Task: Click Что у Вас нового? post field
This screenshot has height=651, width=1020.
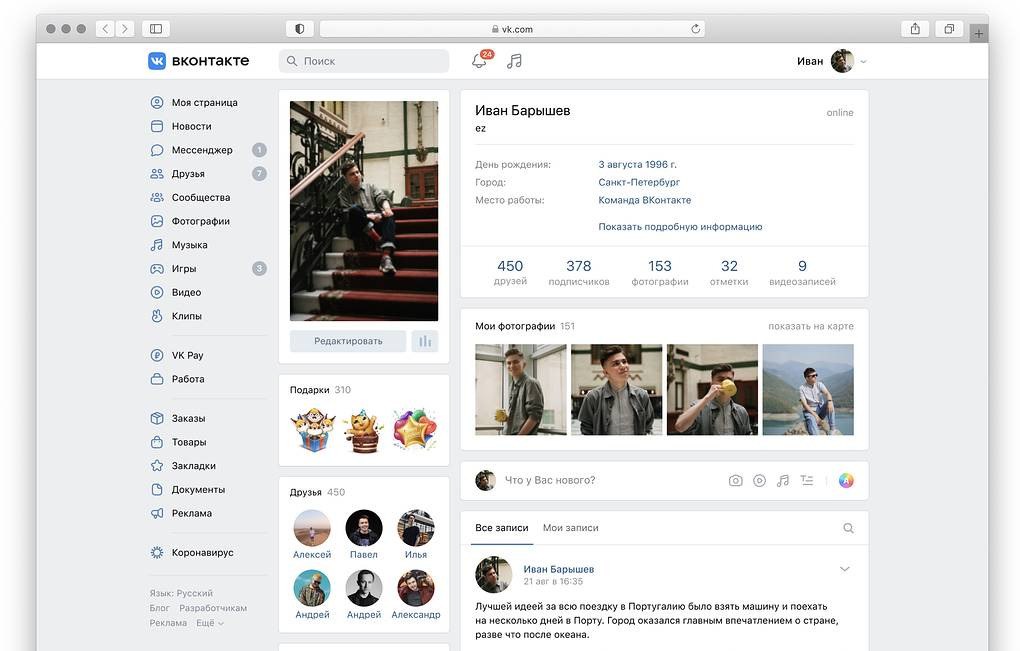Action: click(x=550, y=481)
